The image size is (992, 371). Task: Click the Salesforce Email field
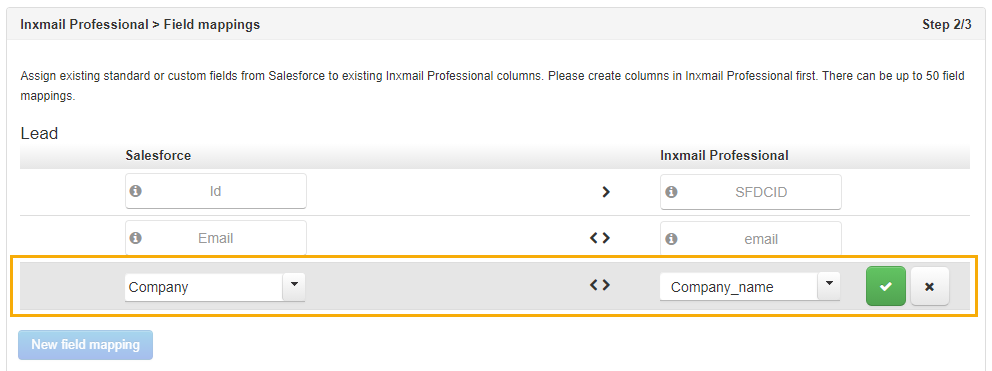click(216, 238)
